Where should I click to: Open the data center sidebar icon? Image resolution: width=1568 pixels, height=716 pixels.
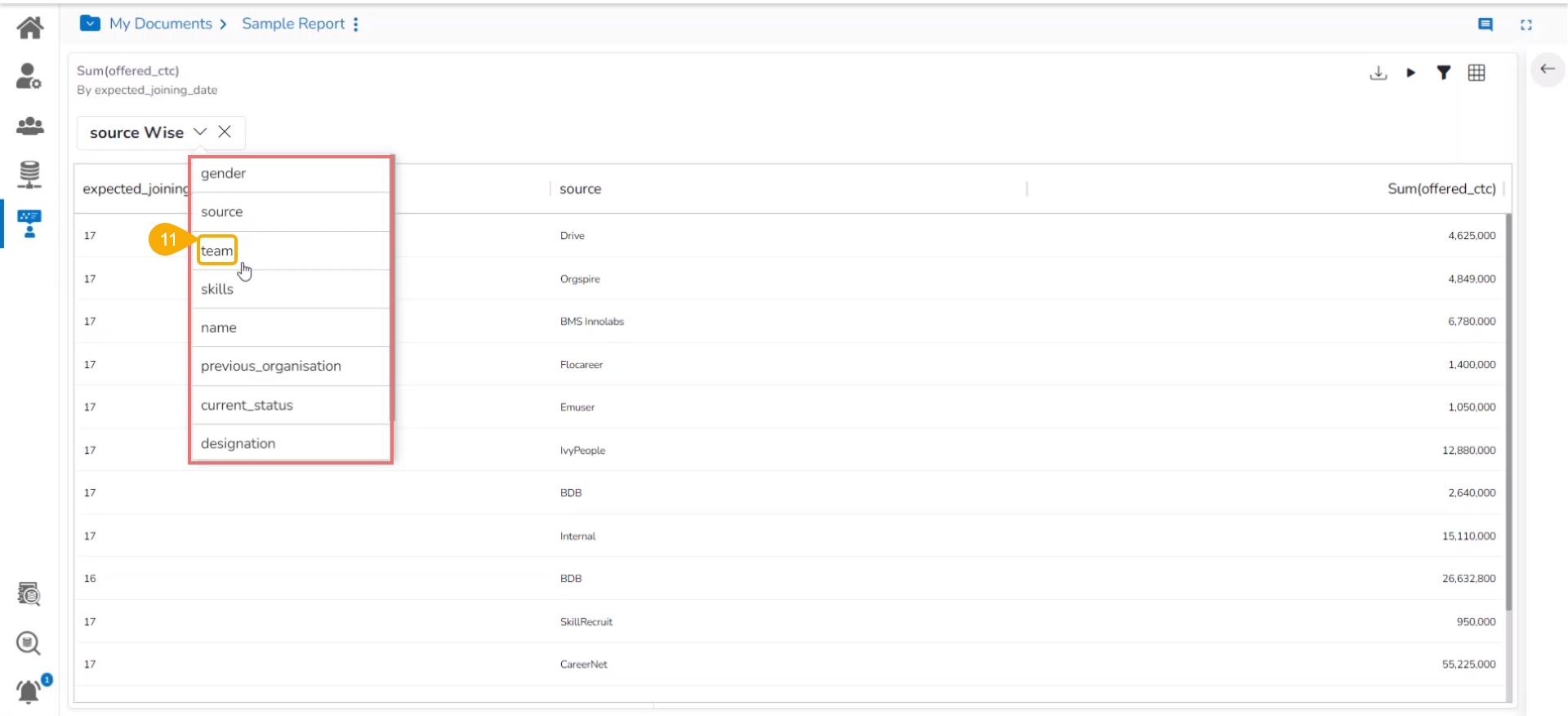pyautogui.click(x=29, y=174)
